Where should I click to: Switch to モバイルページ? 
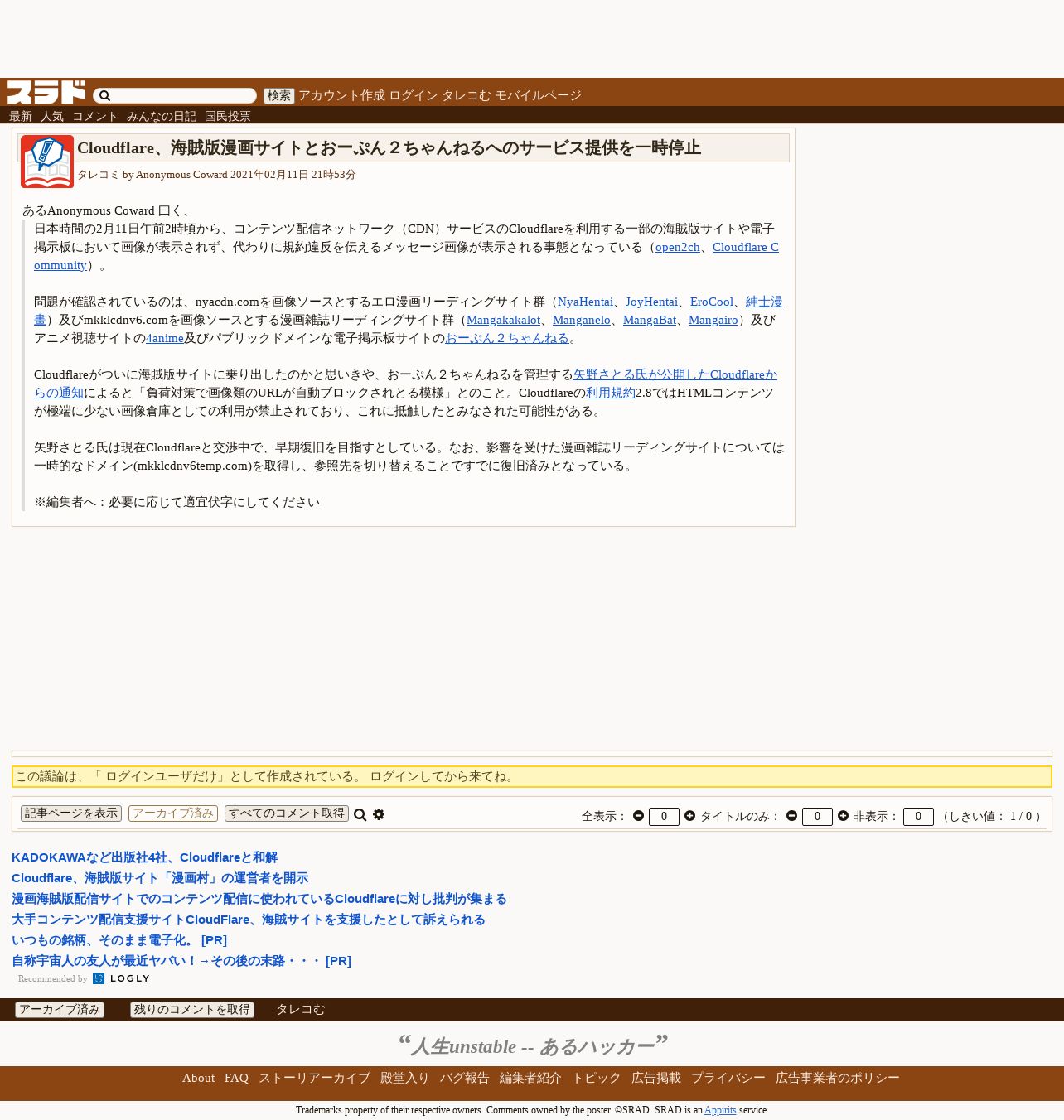click(x=538, y=96)
